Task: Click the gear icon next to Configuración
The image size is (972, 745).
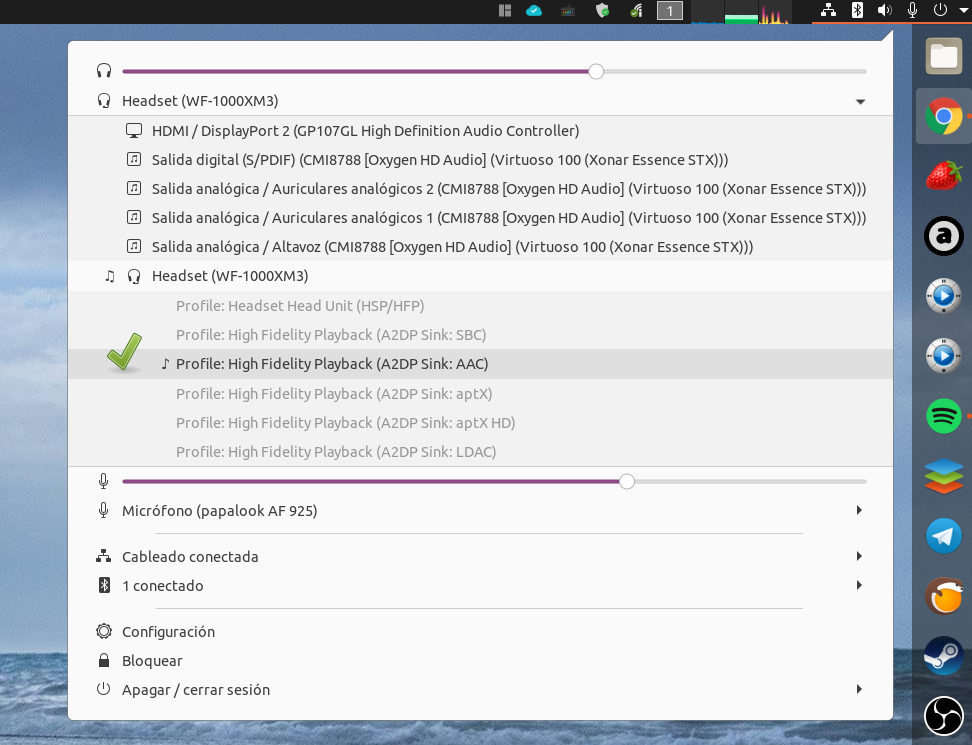Action: [104, 631]
